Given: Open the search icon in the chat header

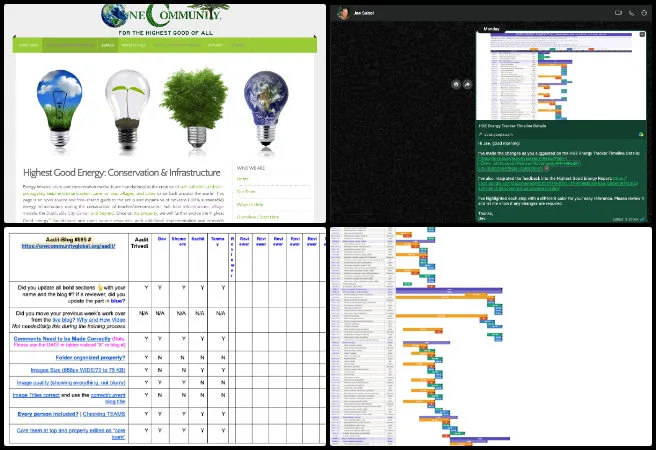Looking at the screenshot, I should pyautogui.click(x=644, y=13).
